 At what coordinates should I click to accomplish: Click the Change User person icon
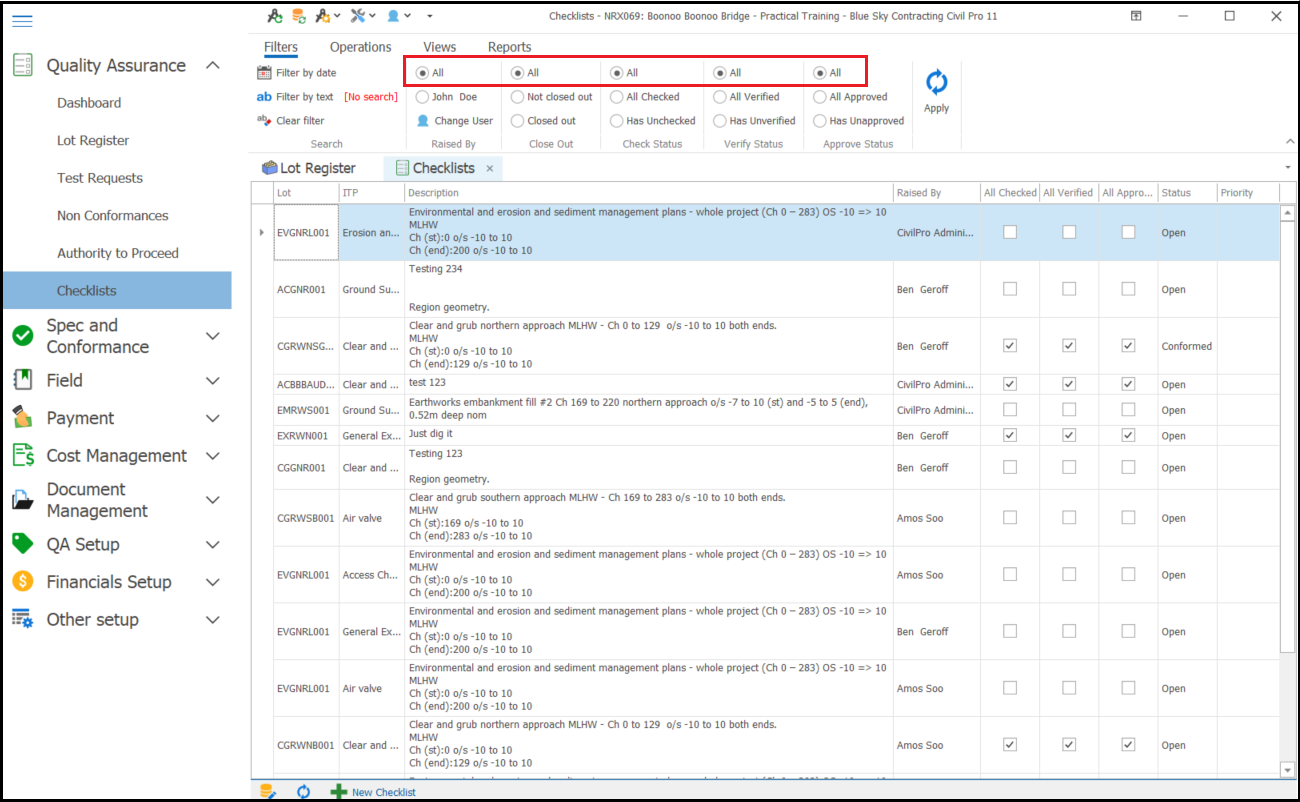(x=423, y=121)
